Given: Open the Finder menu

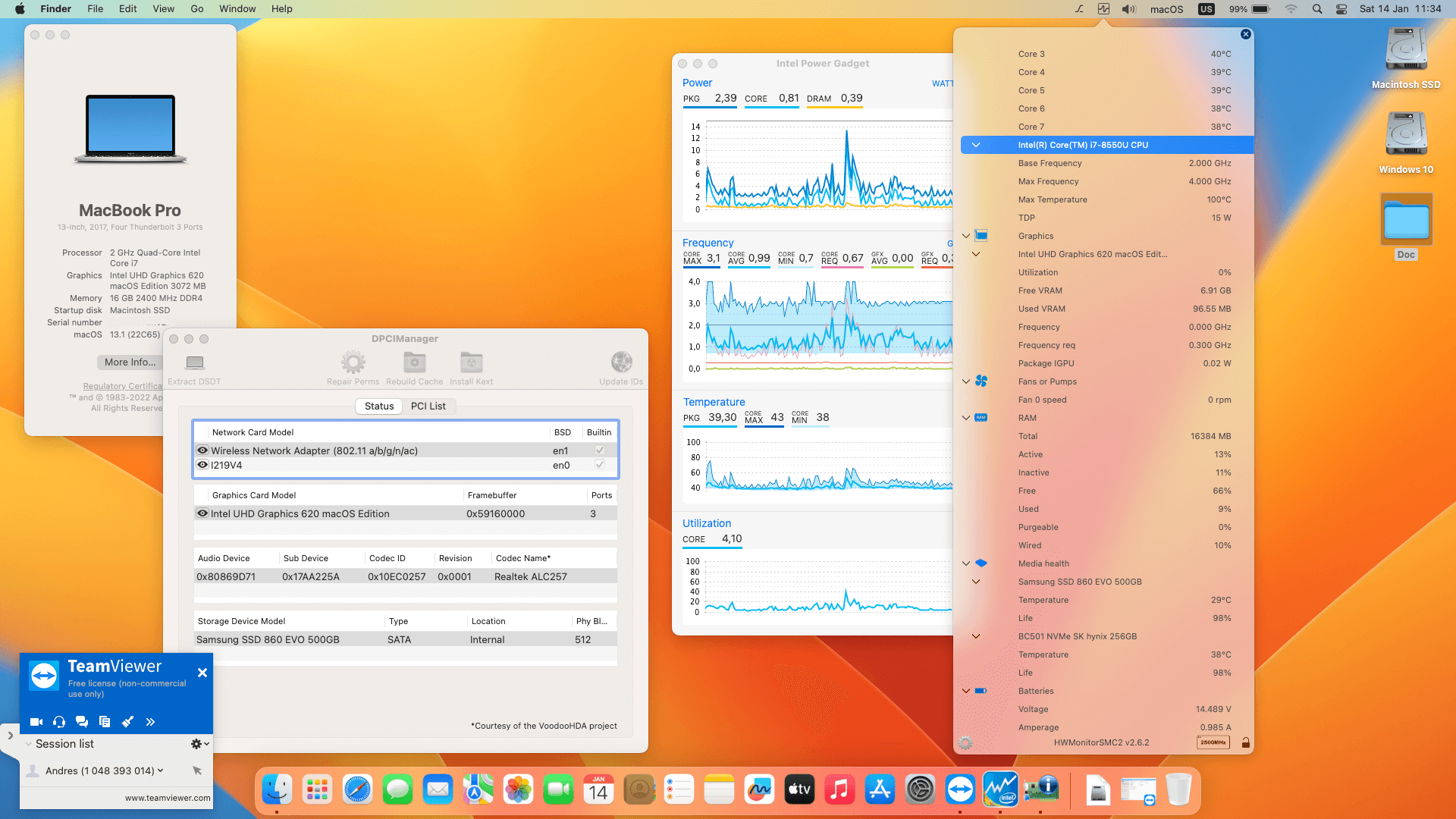Looking at the screenshot, I should (x=55, y=9).
